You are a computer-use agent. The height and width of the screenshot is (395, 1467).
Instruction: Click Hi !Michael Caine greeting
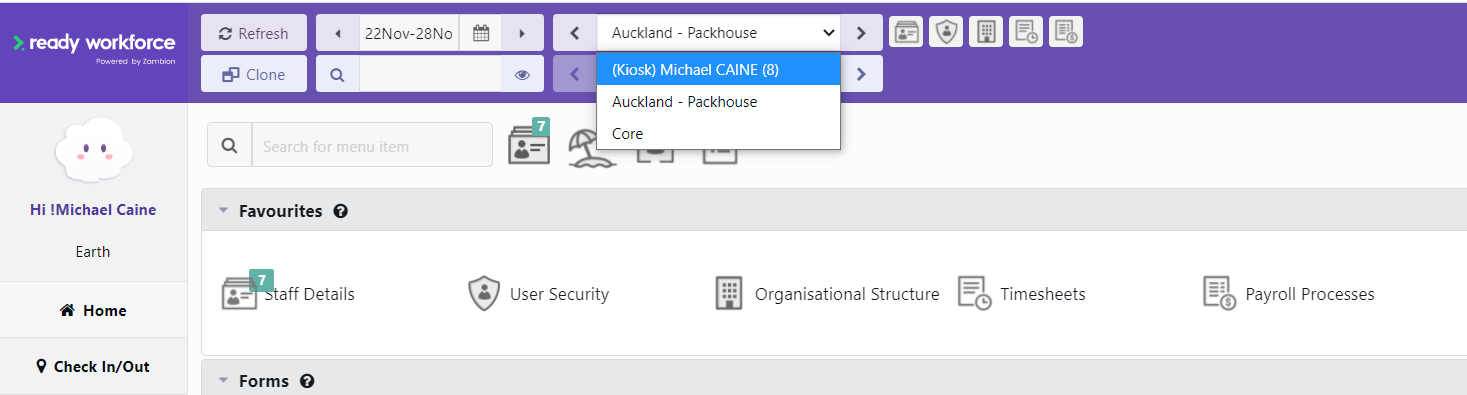tap(93, 210)
